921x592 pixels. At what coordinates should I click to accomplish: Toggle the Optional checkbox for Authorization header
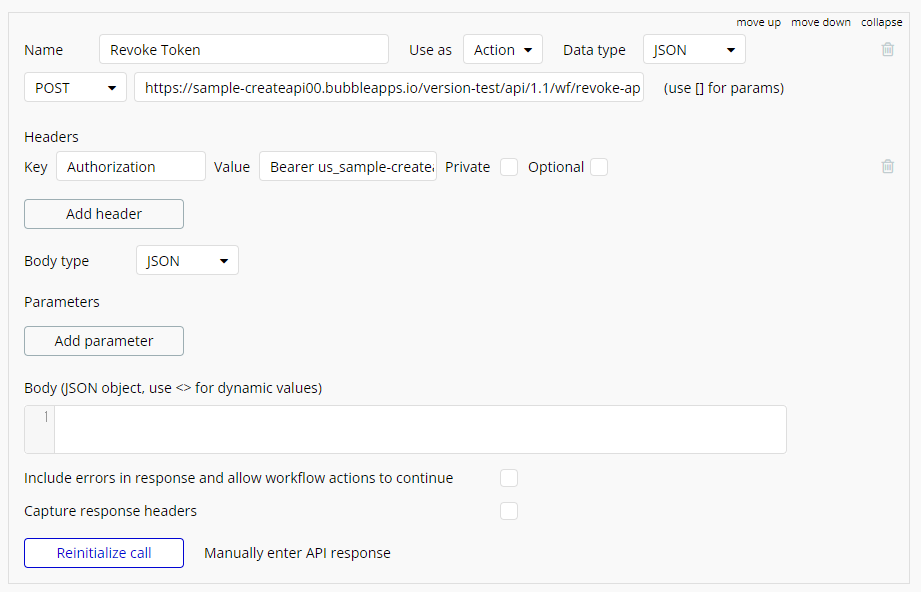(599, 167)
